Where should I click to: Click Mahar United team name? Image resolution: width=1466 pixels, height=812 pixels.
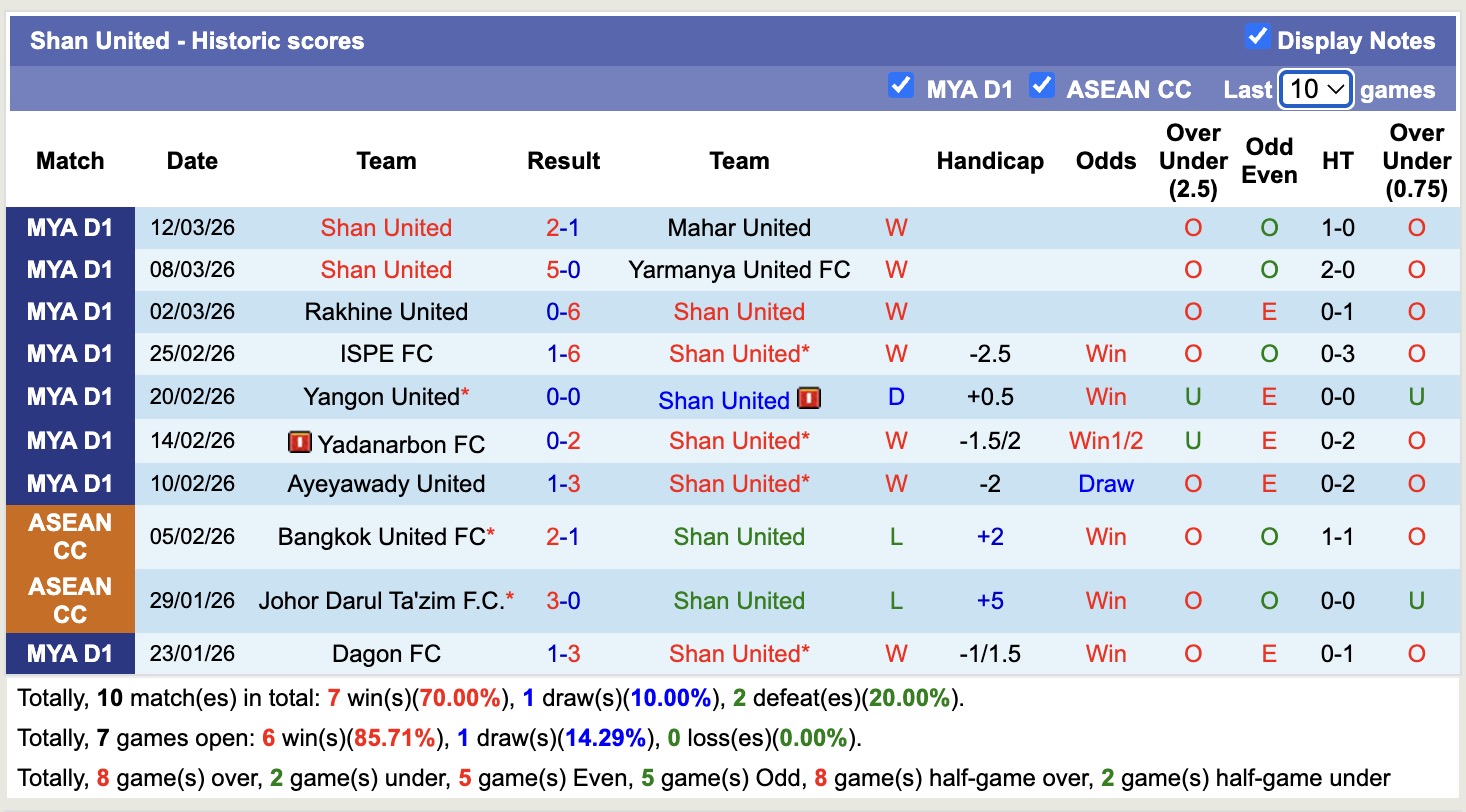(739, 227)
